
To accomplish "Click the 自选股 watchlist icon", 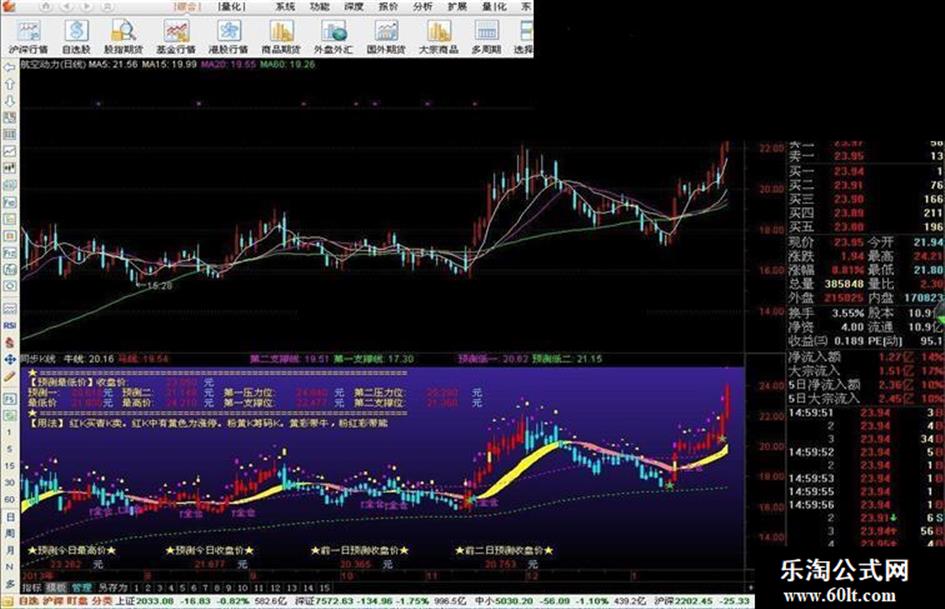I will [77, 36].
